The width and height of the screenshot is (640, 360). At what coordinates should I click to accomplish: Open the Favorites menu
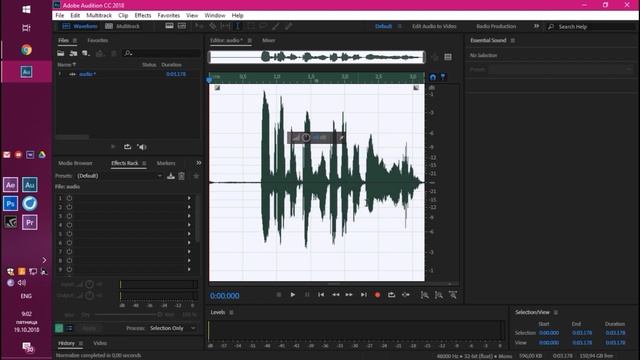(169, 16)
